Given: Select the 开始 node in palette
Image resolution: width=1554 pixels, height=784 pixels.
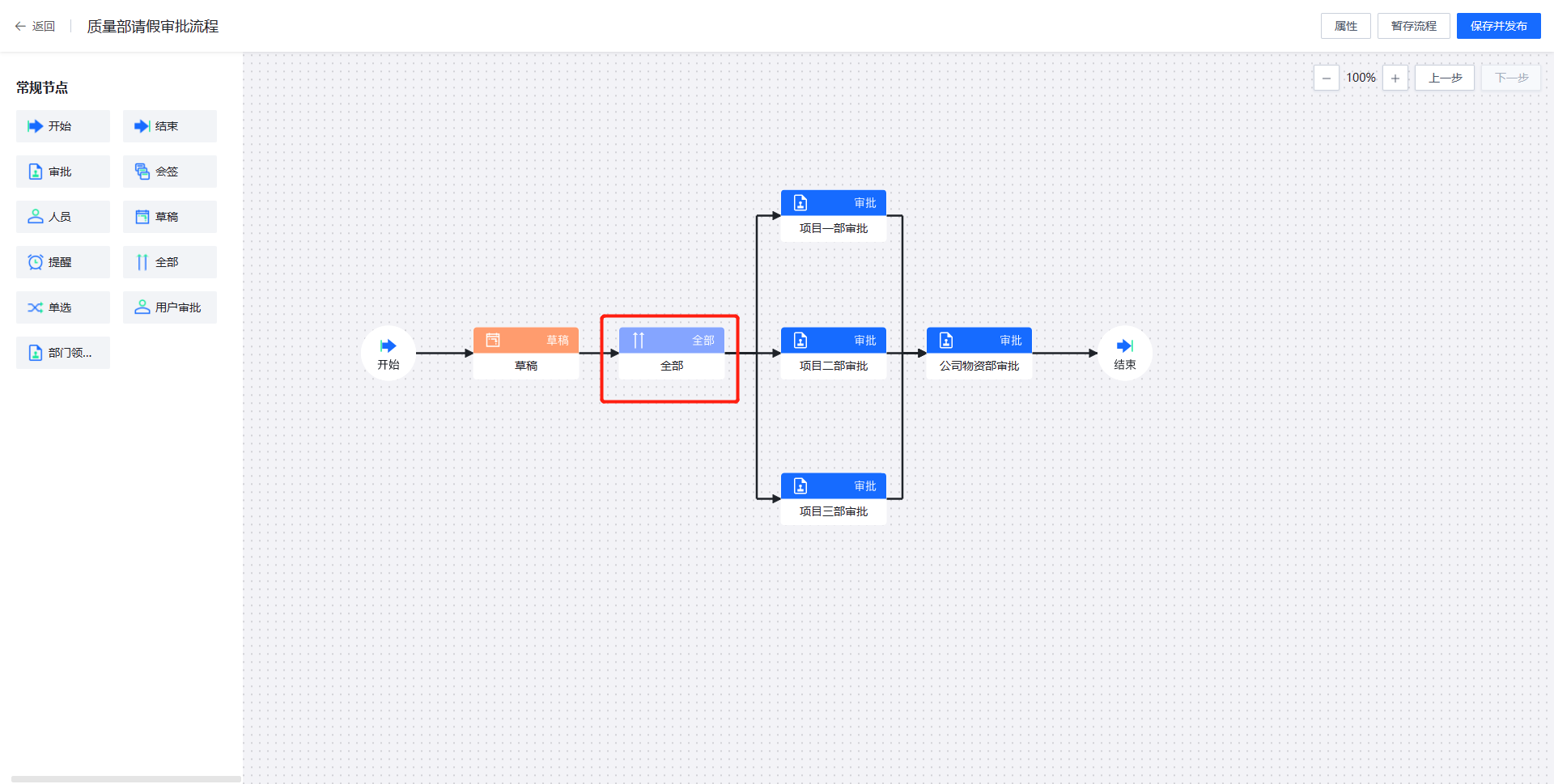Looking at the screenshot, I should tap(63, 126).
